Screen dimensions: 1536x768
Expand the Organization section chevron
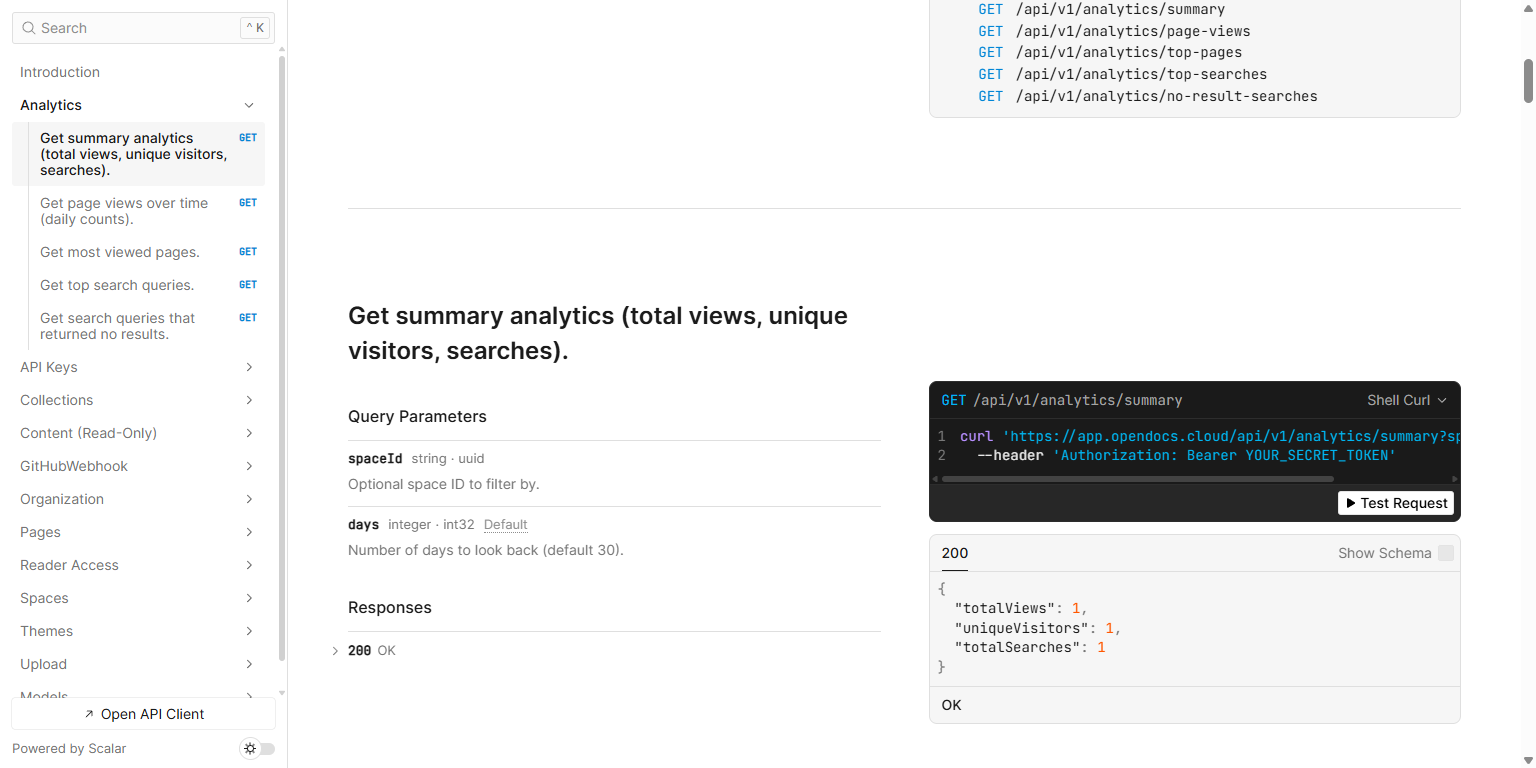[249, 499]
